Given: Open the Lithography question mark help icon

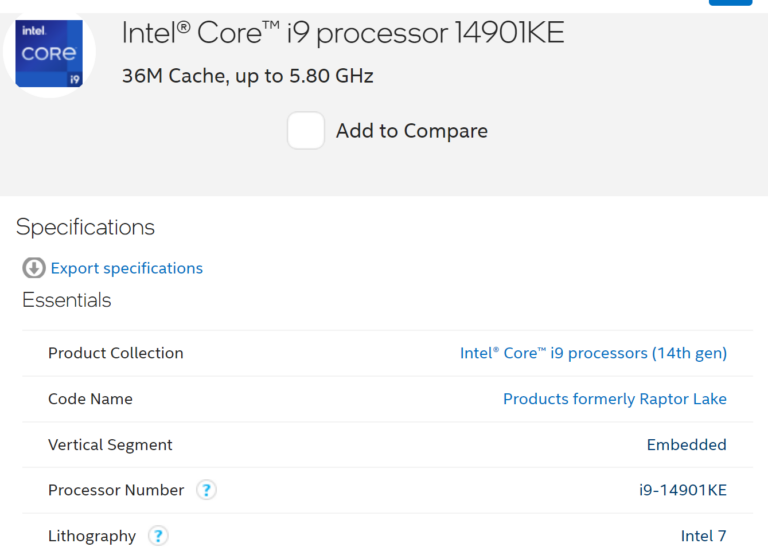Looking at the screenshot, I should click(x=158, y=536).
